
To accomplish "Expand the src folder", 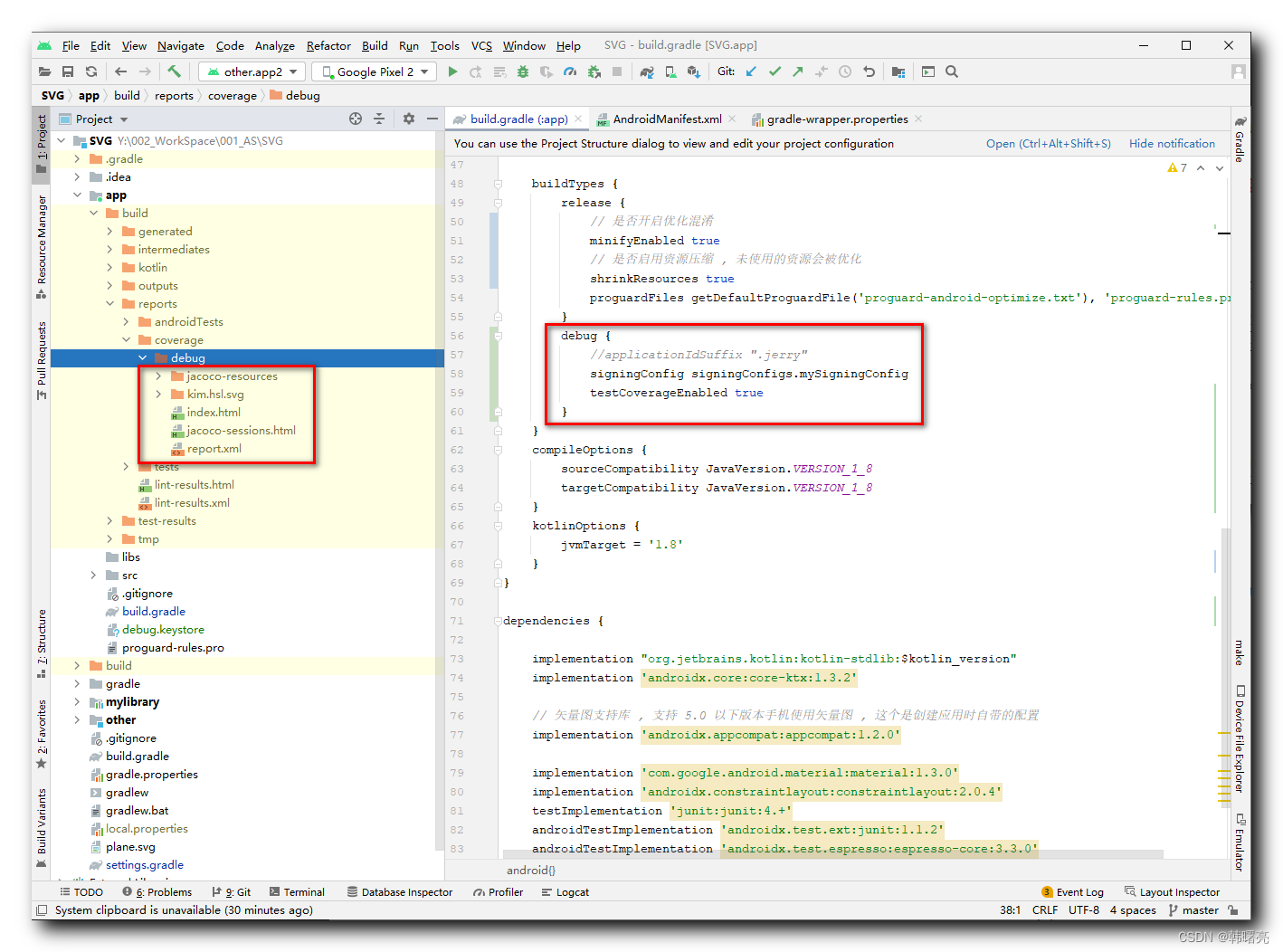I will [x=94, y=576].
